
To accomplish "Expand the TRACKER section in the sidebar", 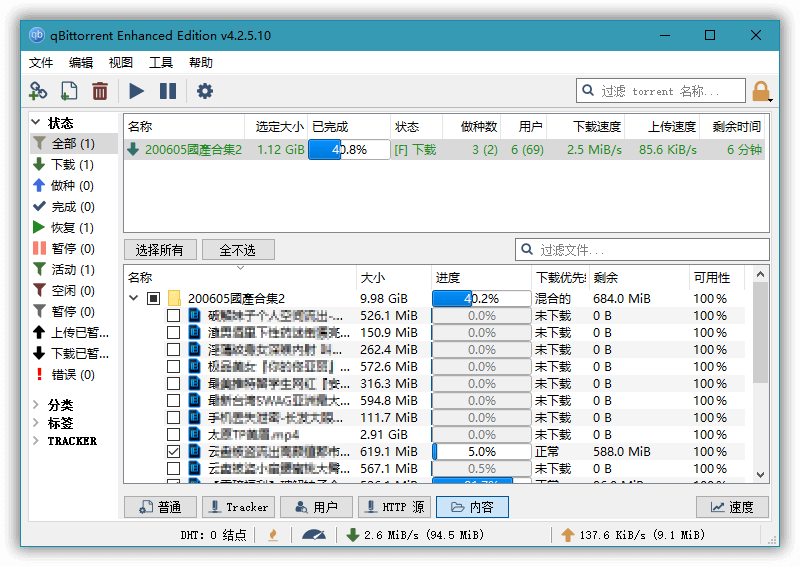I will click(37, 441).
